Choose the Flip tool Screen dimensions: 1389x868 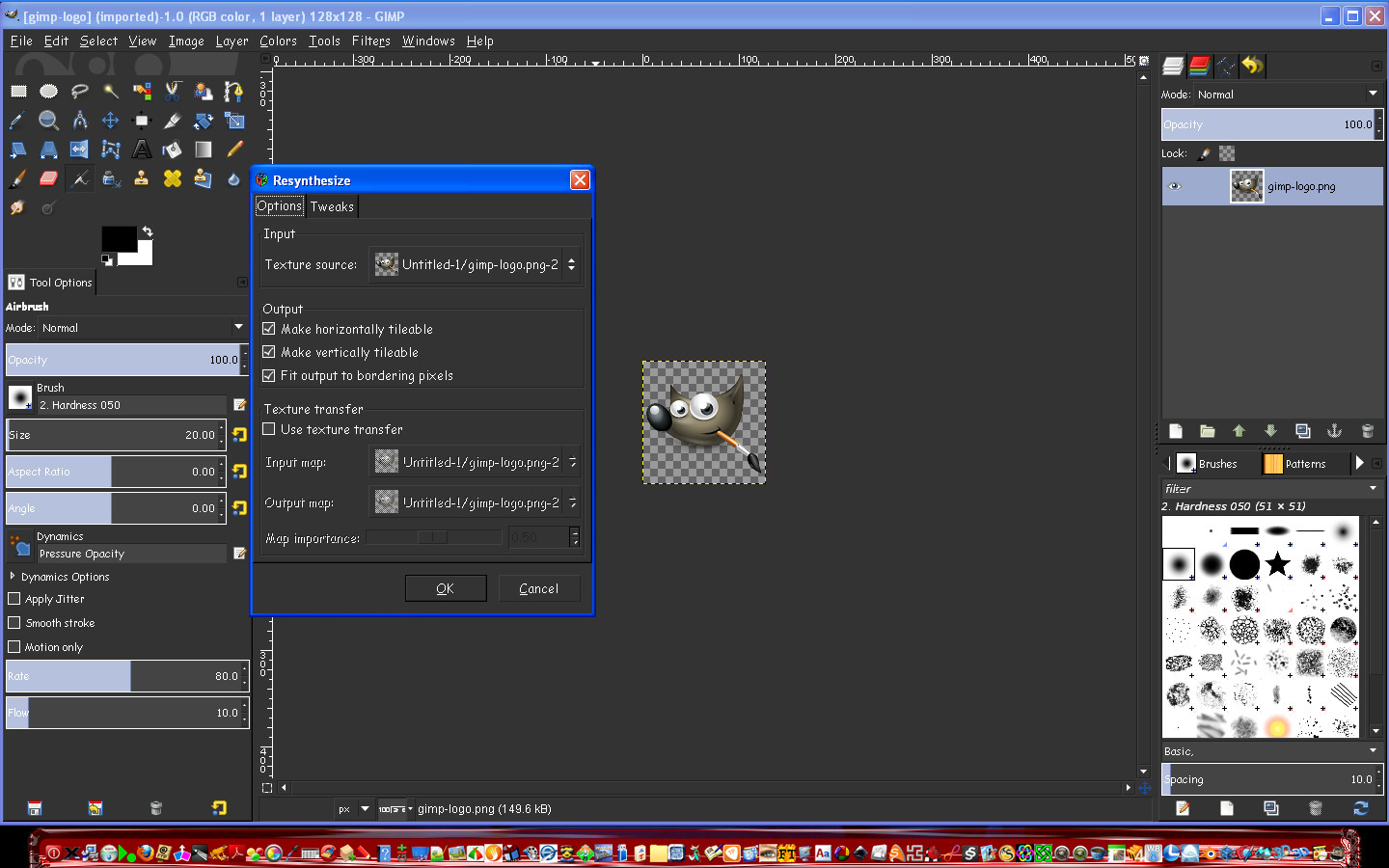[x=80, y=149]
